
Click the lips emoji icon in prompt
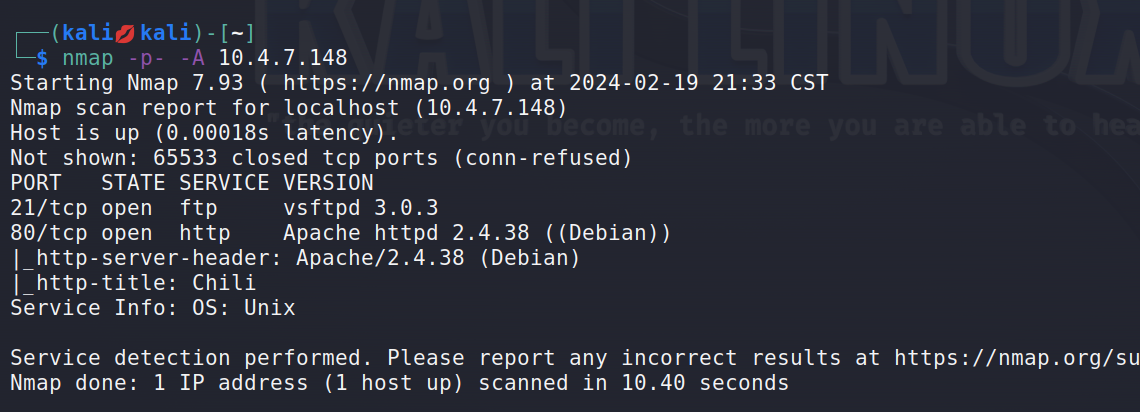click(125, 33)
